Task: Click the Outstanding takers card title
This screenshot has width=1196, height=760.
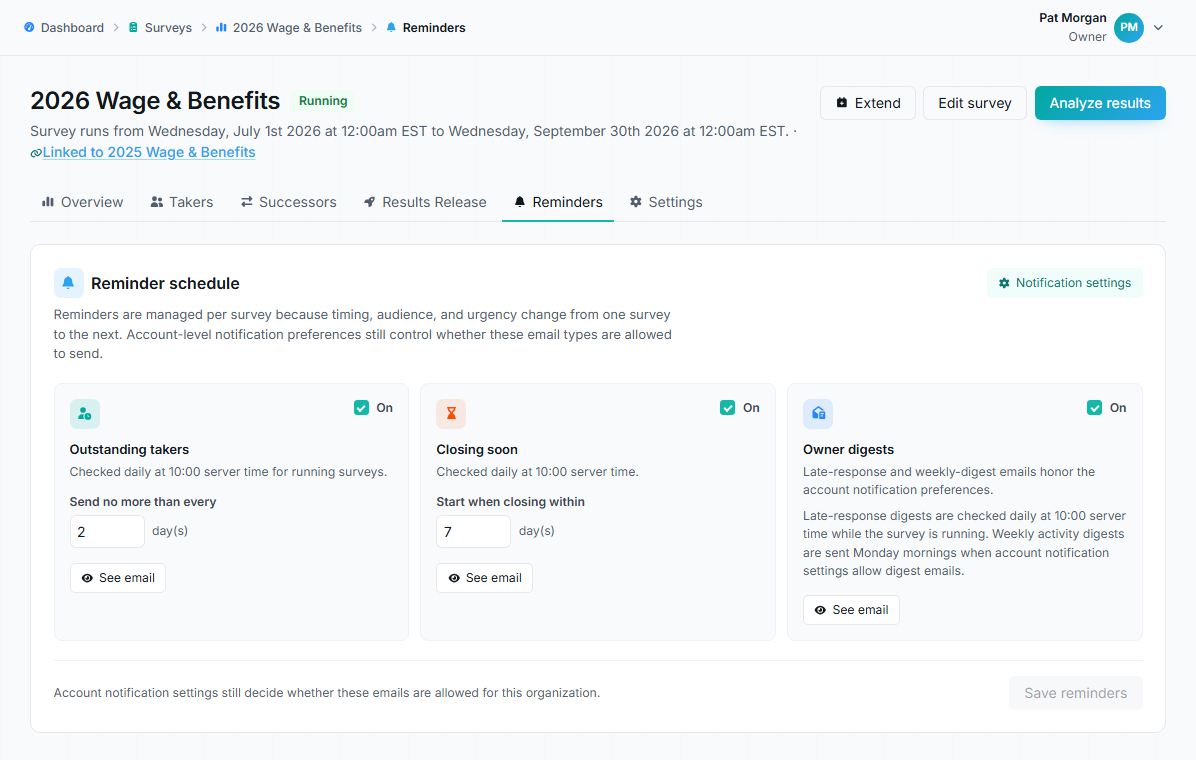Action: coord(130,449)
